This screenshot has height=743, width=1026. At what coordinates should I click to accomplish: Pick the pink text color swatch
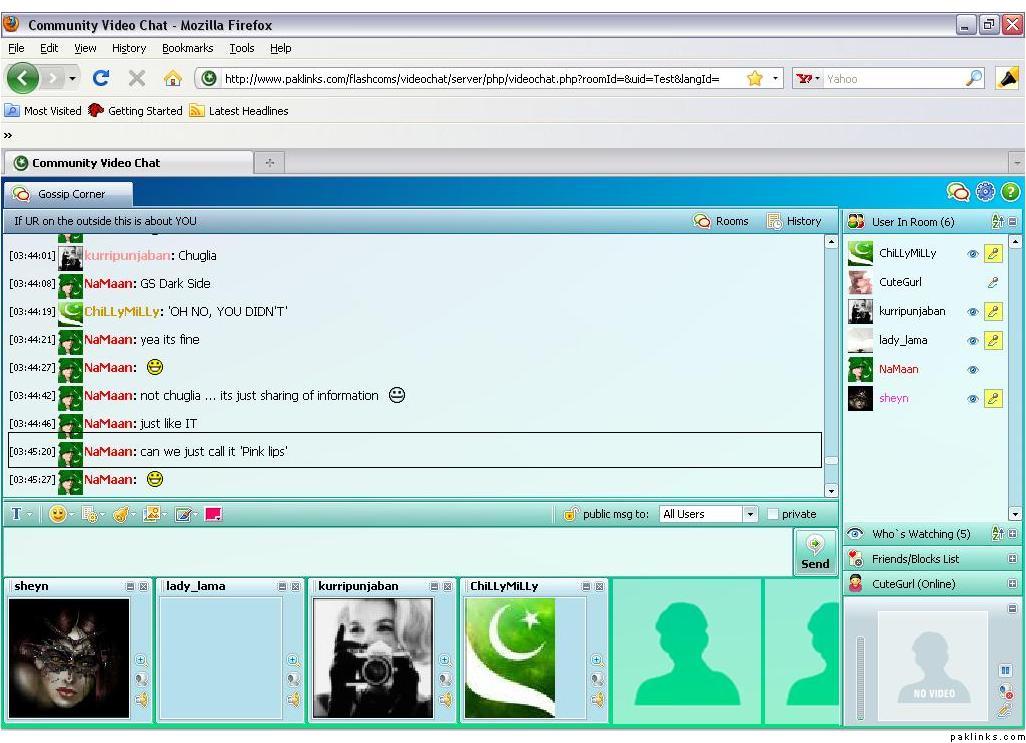(213, 514)
